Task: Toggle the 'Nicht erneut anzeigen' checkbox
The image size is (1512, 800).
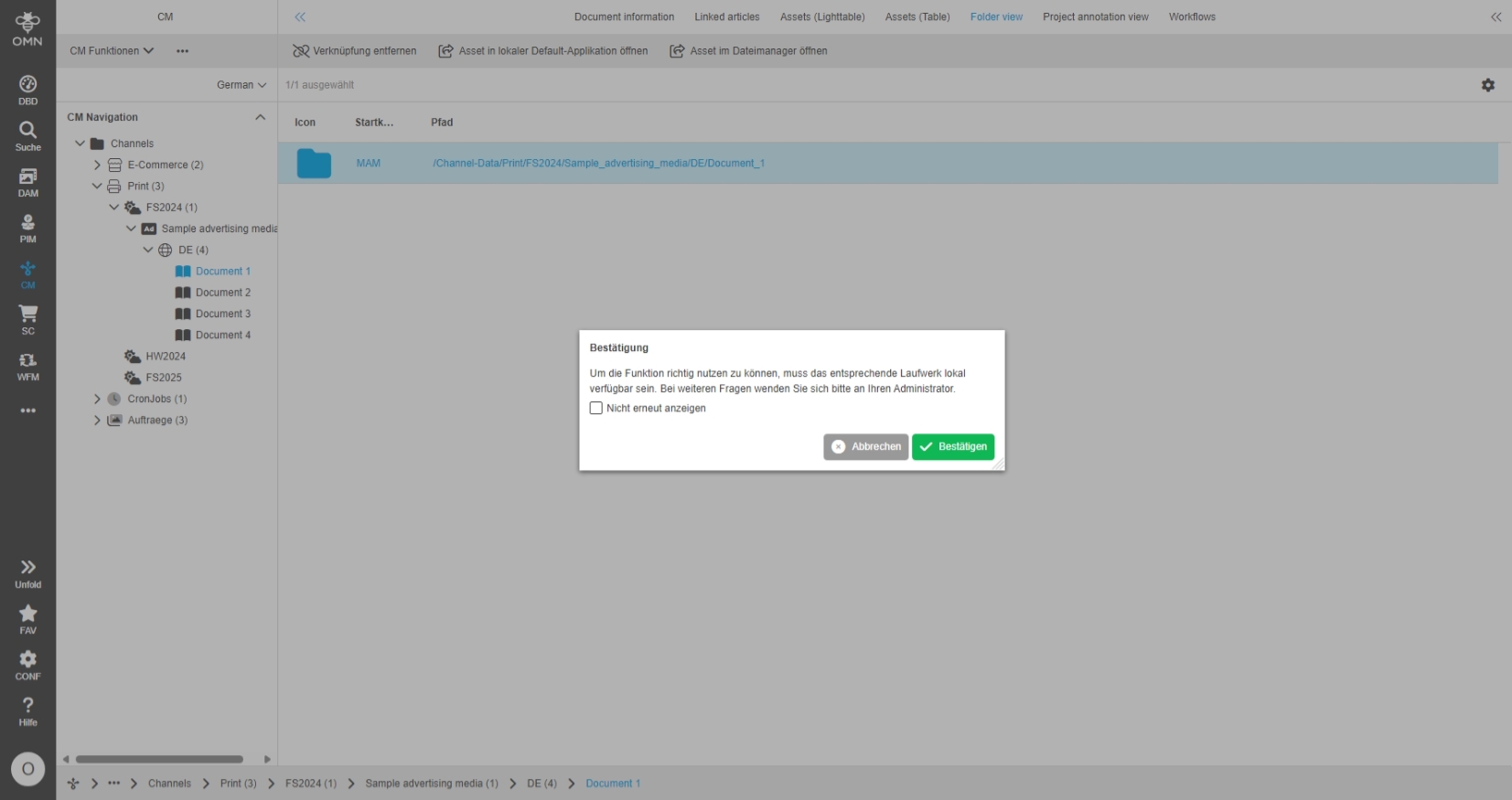Action: [x=596, y=409]
